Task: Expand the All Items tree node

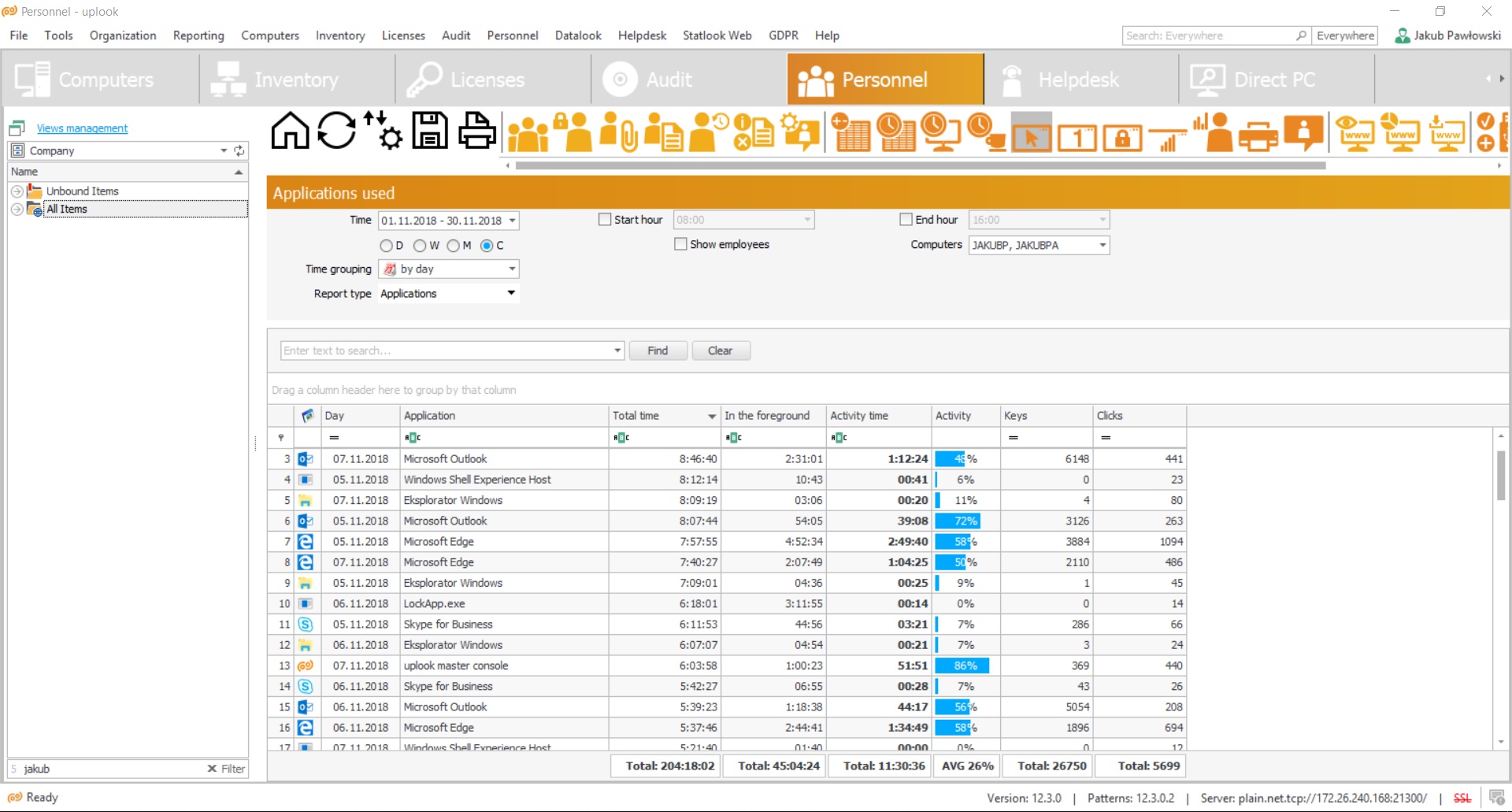Action: click(17, 209)
